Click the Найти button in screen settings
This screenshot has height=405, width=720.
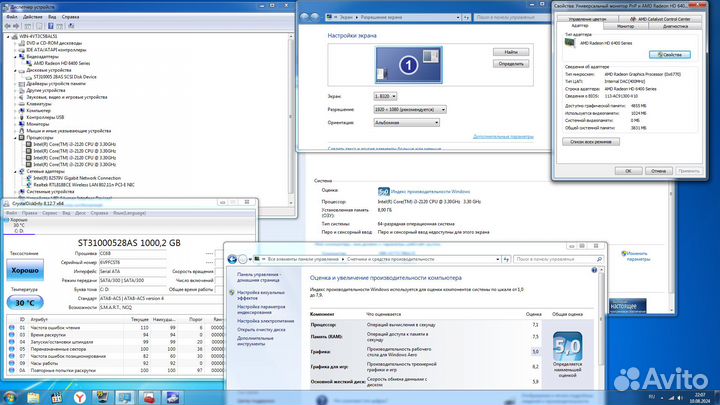pyautogui.click(x=511, y=52)
